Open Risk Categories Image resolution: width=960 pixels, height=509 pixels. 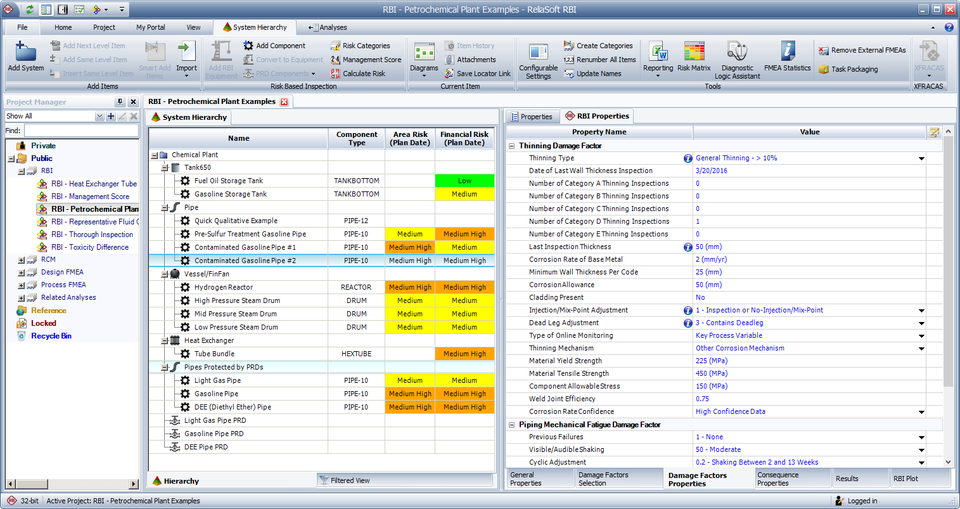pos(360,45)
